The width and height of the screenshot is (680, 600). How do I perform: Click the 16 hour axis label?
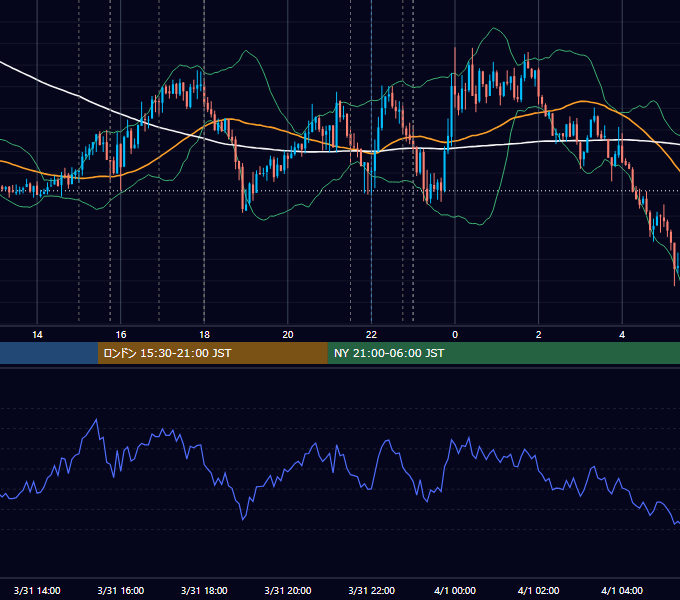(x=121, y=335)
